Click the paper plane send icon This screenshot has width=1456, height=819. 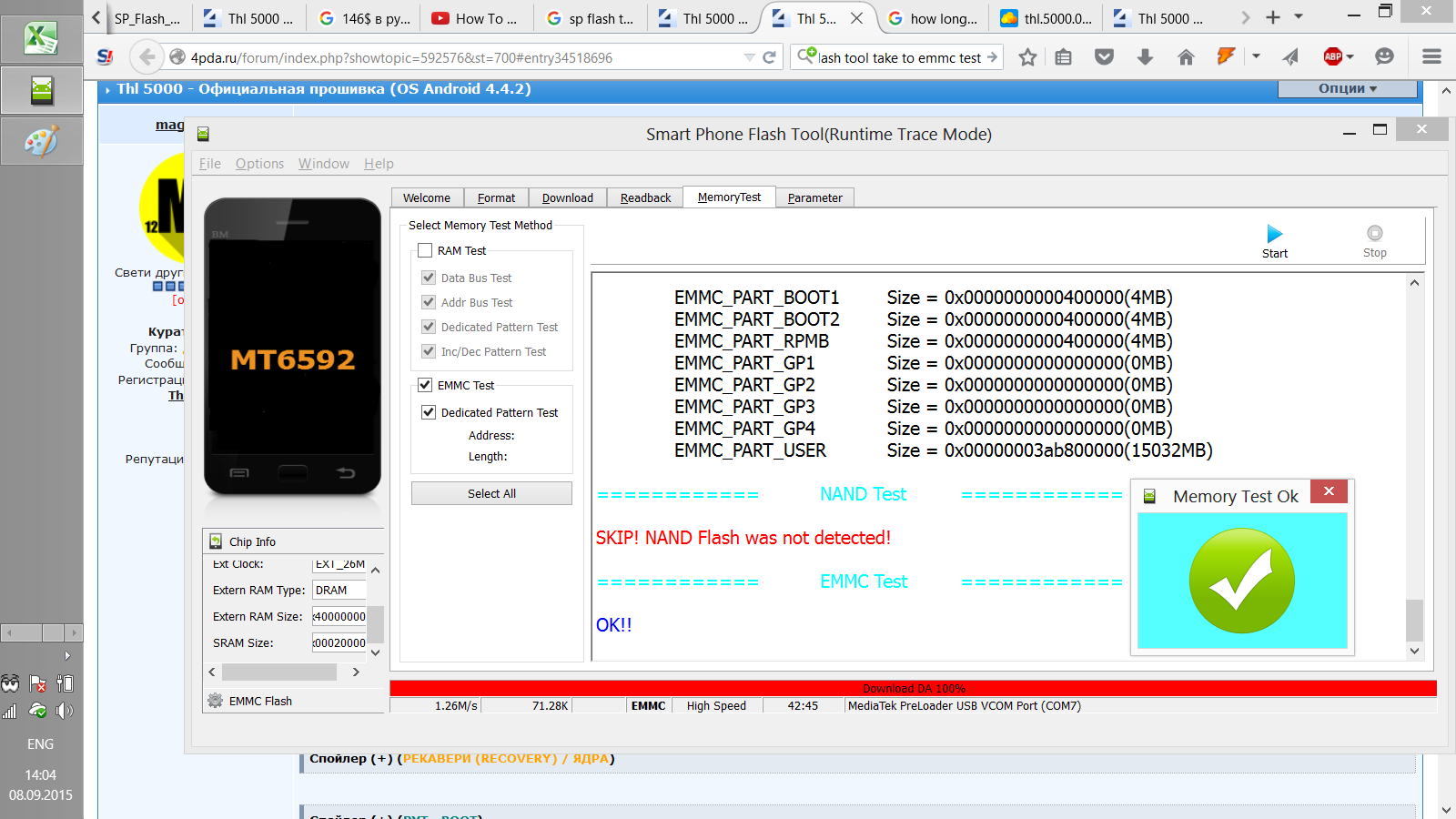coord(1290,57)
